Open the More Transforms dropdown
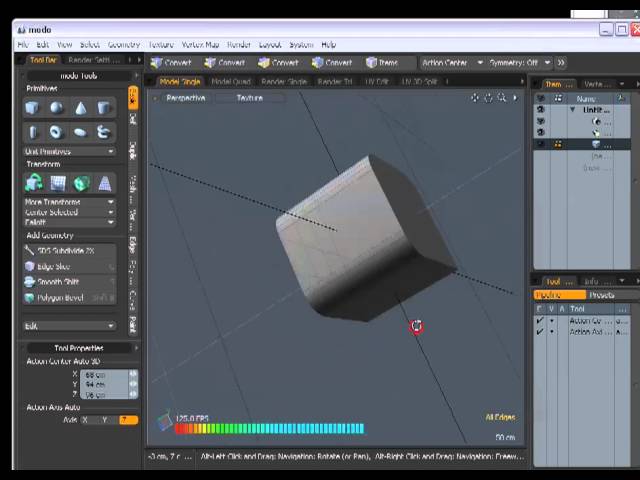 pyautogui.click(x=69, y=202)
